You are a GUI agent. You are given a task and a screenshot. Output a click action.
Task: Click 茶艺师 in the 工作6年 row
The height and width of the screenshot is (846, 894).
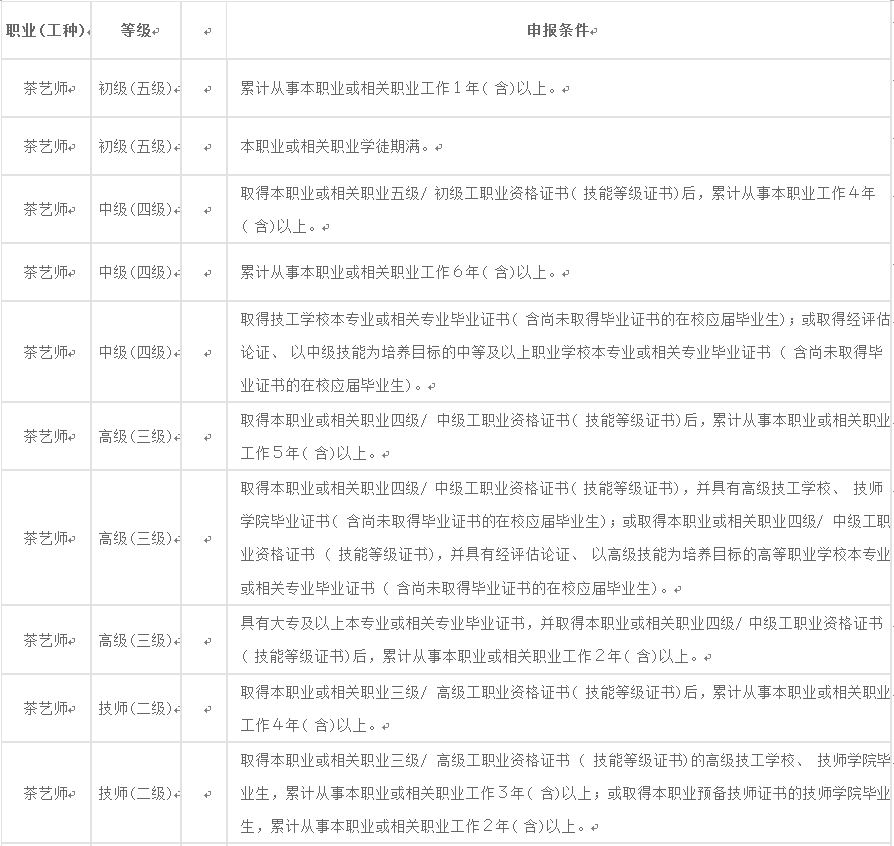[x=46, y=272]
